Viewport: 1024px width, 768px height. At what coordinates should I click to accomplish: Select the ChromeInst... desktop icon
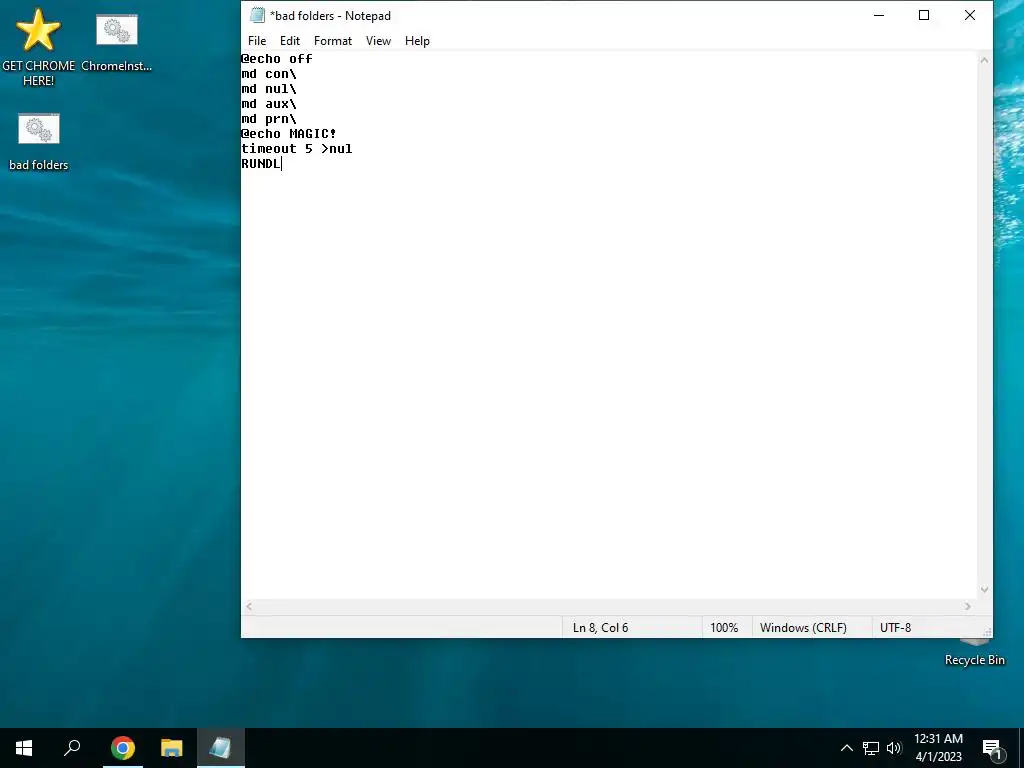pos(116,42)
